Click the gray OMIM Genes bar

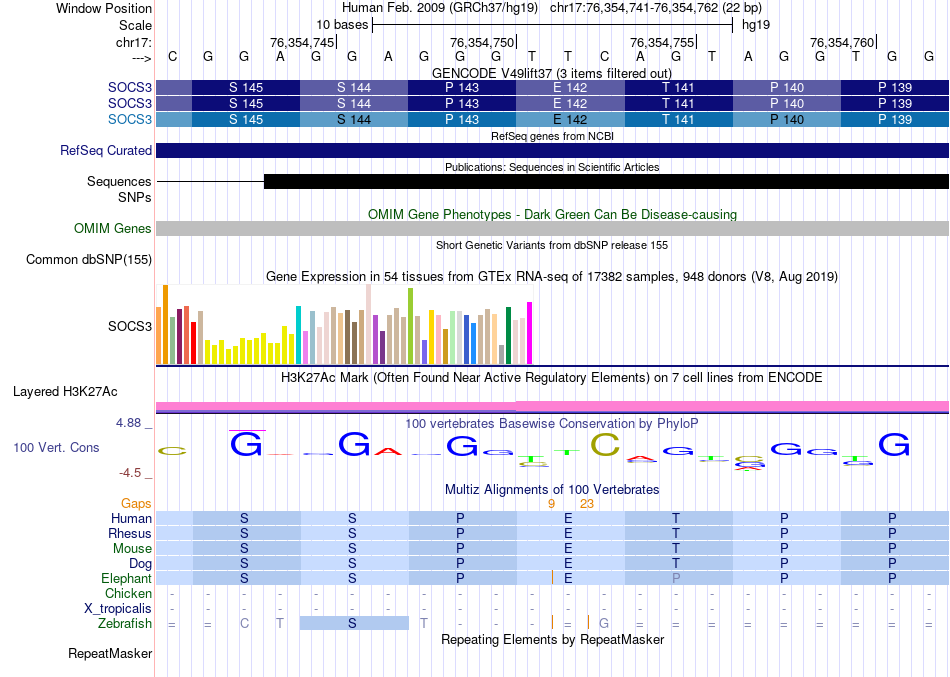pos(552,228)
